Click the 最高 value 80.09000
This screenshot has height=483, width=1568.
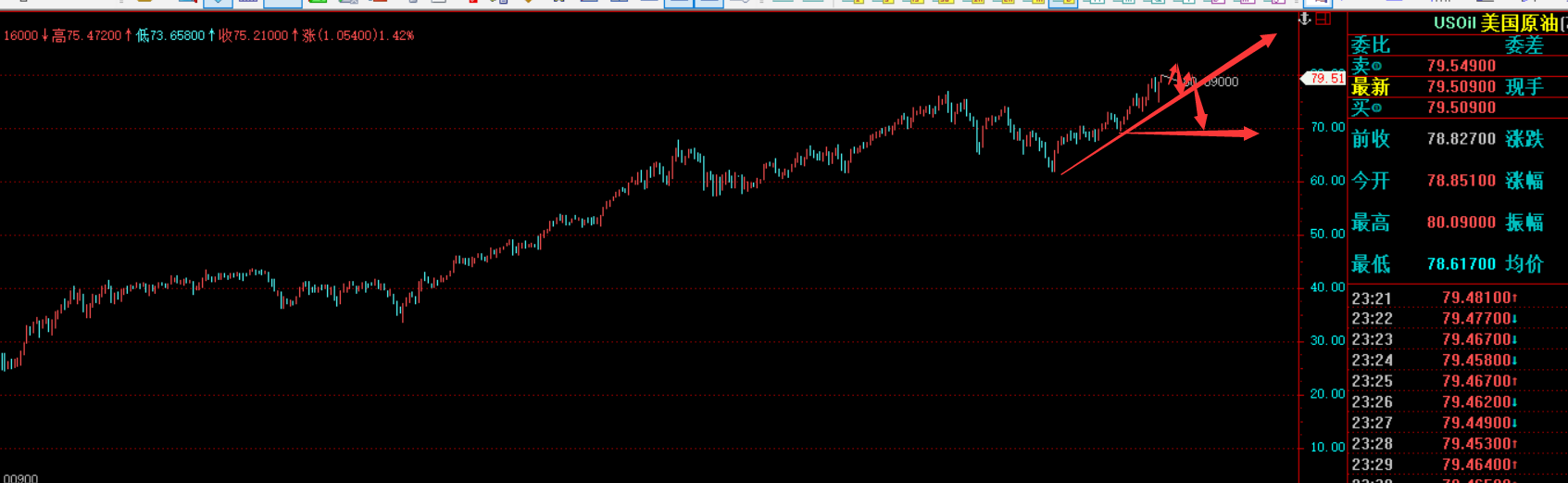point(1461,222)
